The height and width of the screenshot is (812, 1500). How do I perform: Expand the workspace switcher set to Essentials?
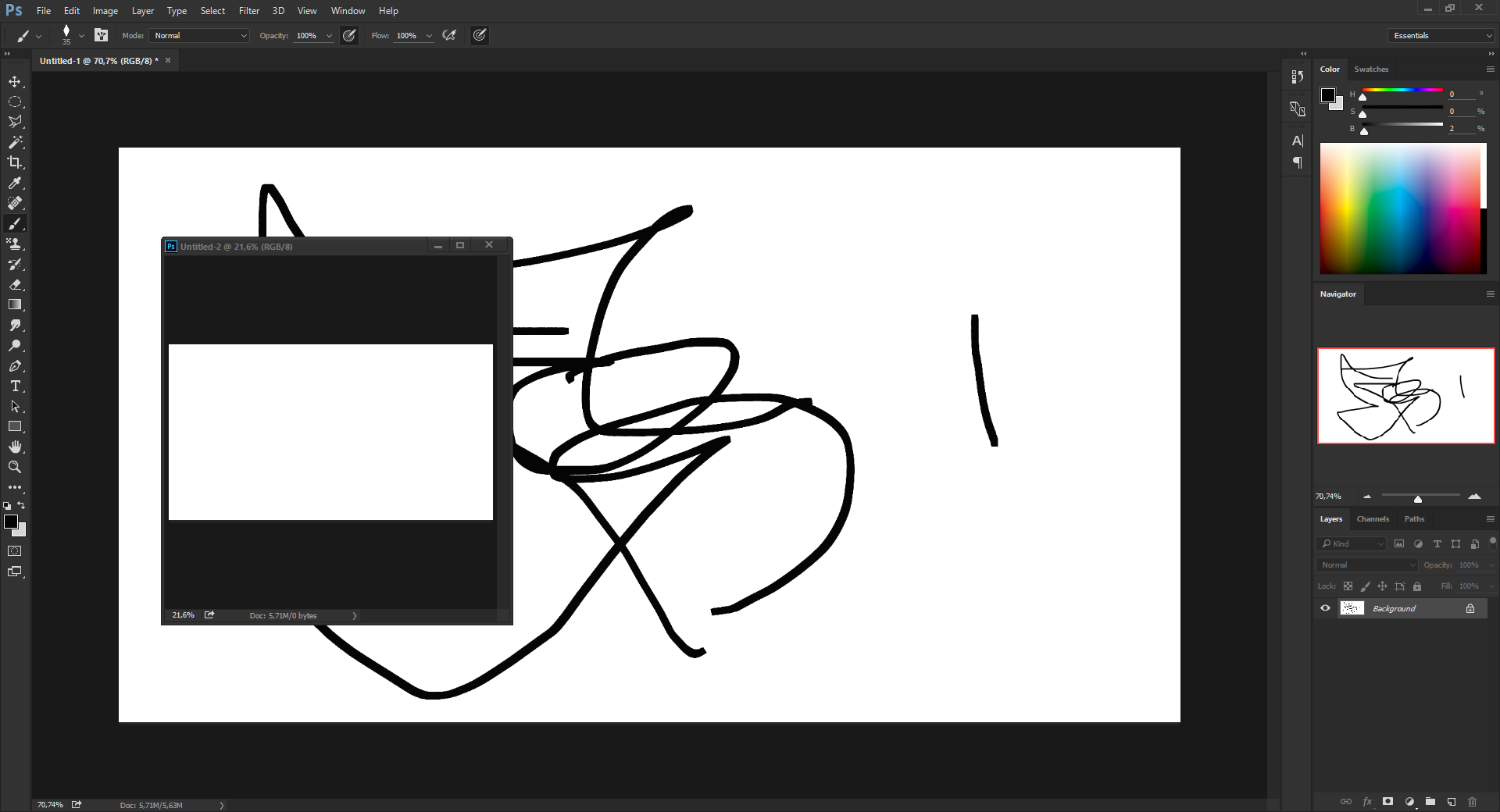pos(1440,35)
